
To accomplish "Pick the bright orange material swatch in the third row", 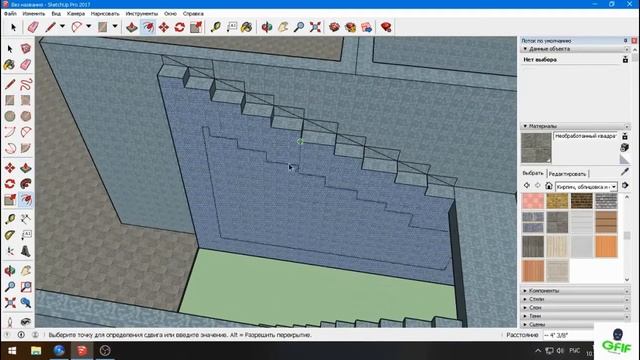I will point(606,247).
